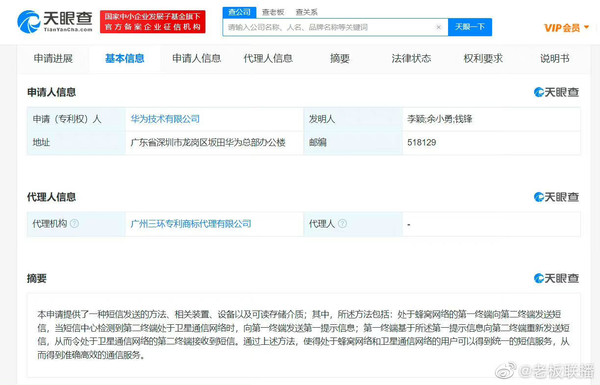Click the 代理人信息 section heading
The width and height of the screenshot is (600, 385).
point(51,197)
